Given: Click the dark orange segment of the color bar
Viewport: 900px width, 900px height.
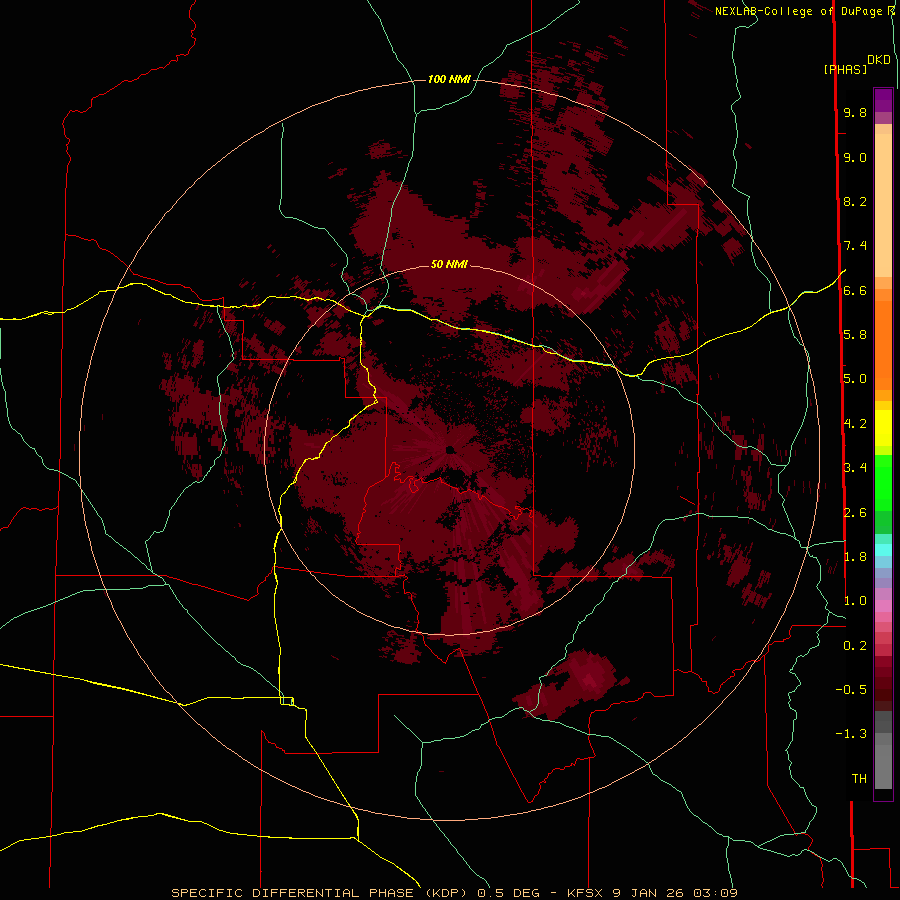Looking at the screenshot, I should click(883, 344).
